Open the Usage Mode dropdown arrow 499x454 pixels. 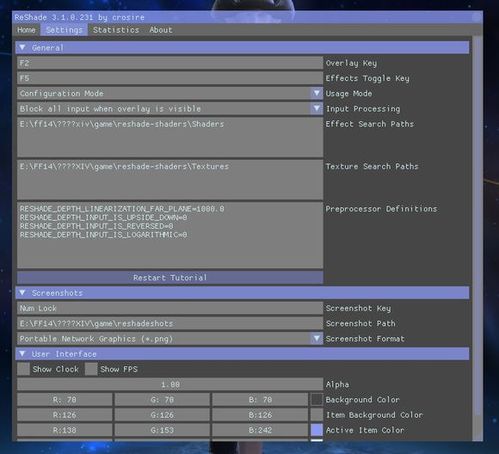(x=317, y=93)
